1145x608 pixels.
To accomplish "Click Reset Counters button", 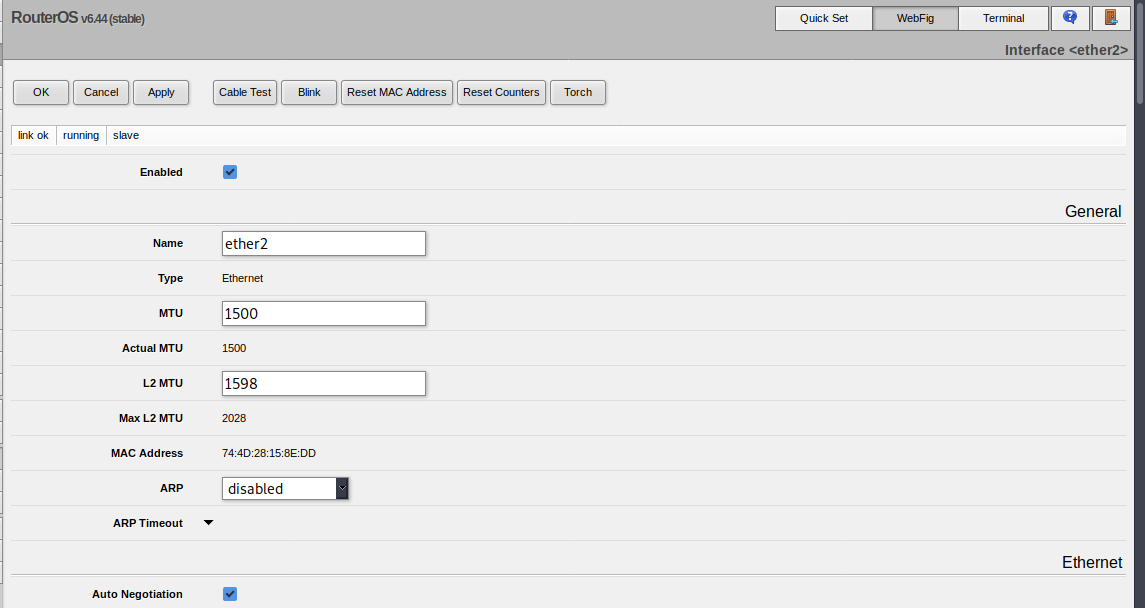I will click(501, 92).
